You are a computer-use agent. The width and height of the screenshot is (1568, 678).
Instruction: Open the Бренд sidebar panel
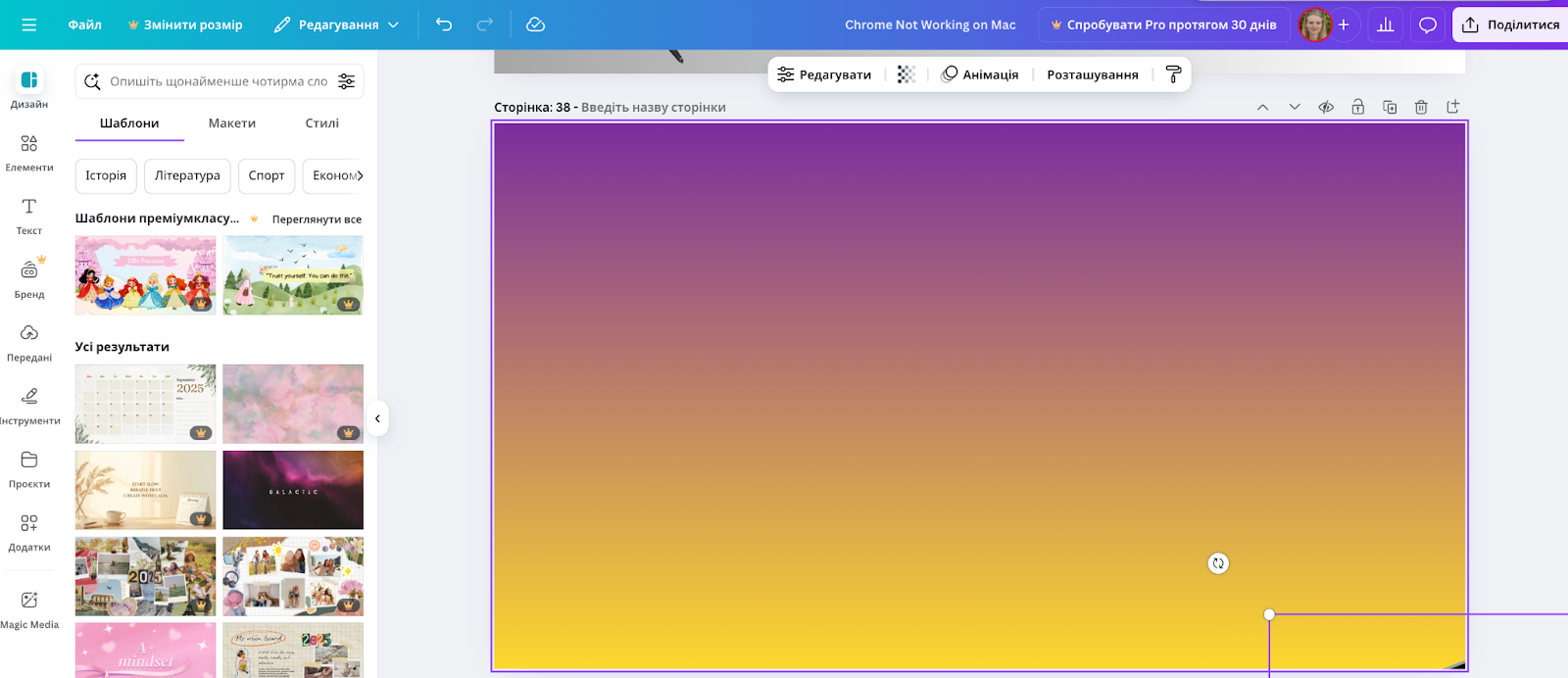pyautogui.click(x=29, y=279)
